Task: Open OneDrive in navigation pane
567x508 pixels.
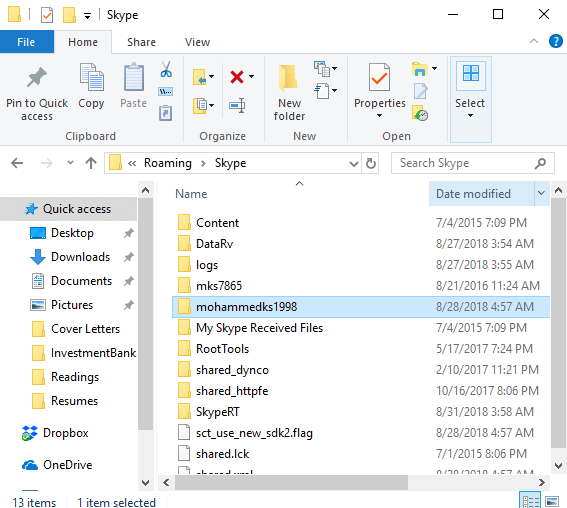Action: pyautogui.click(x=68, y=465)
